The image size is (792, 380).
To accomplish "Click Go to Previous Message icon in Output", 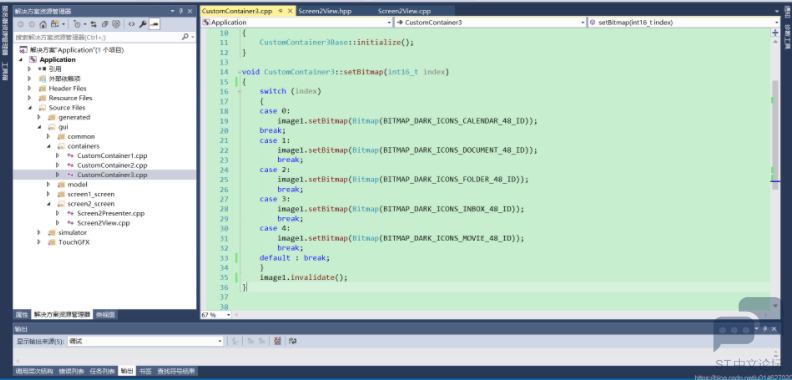I will coord(251,341).
